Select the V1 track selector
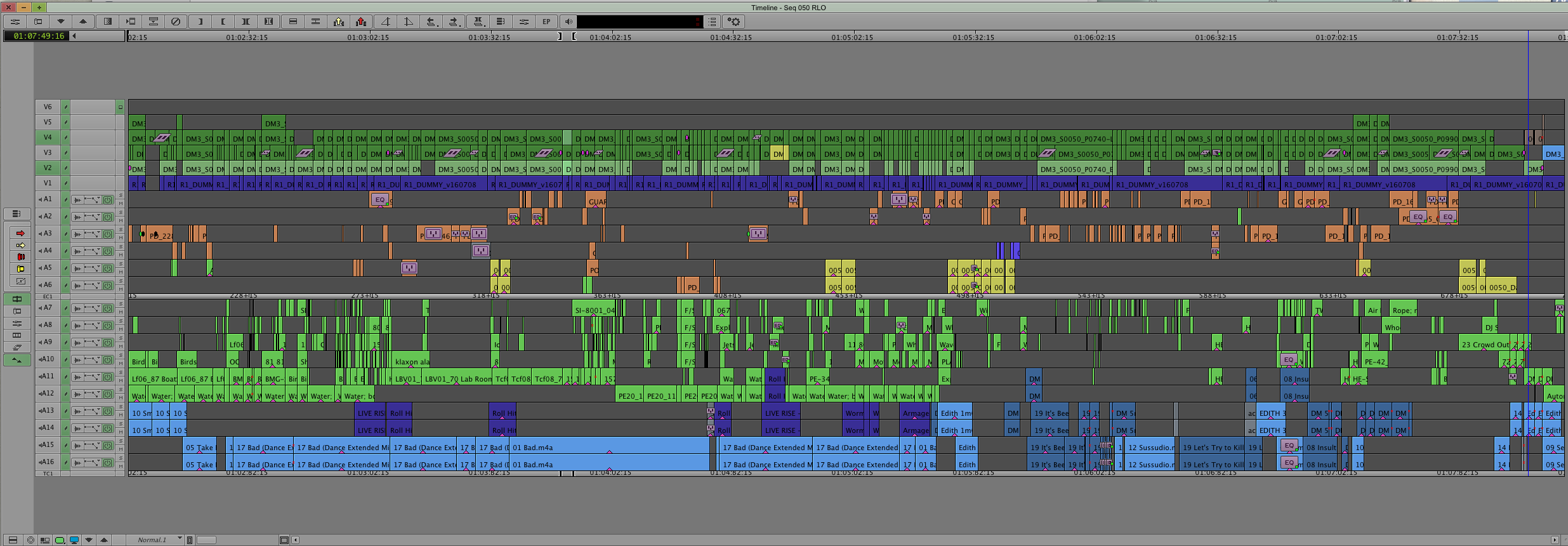This screenshot has width=1568, height=546. (x=48, y=183)
